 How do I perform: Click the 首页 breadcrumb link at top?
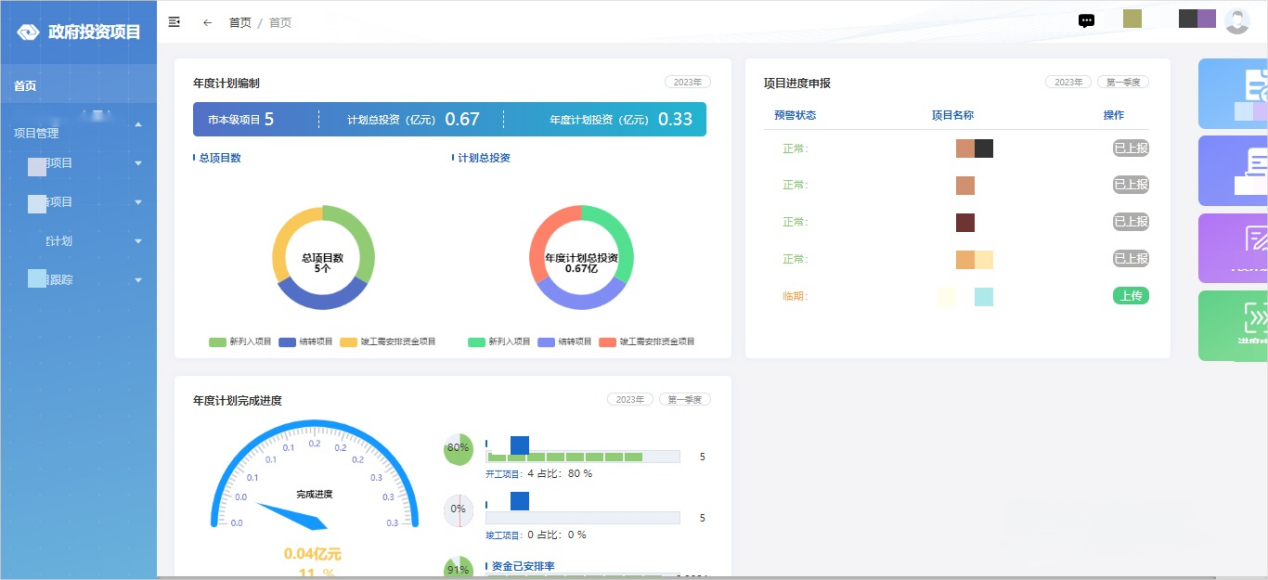(240, 21)
